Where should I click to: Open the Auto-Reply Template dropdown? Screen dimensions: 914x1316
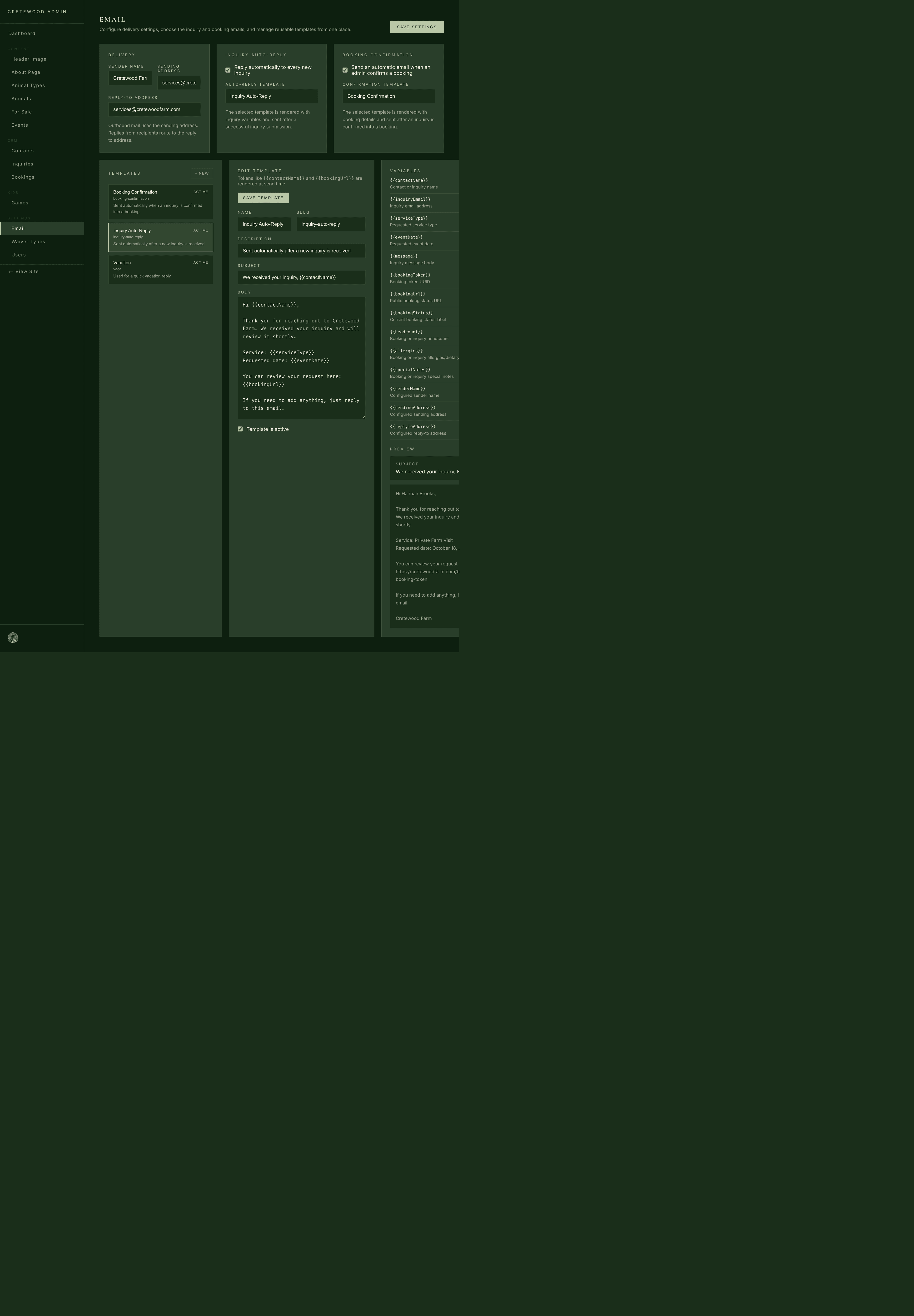(271, 96)
